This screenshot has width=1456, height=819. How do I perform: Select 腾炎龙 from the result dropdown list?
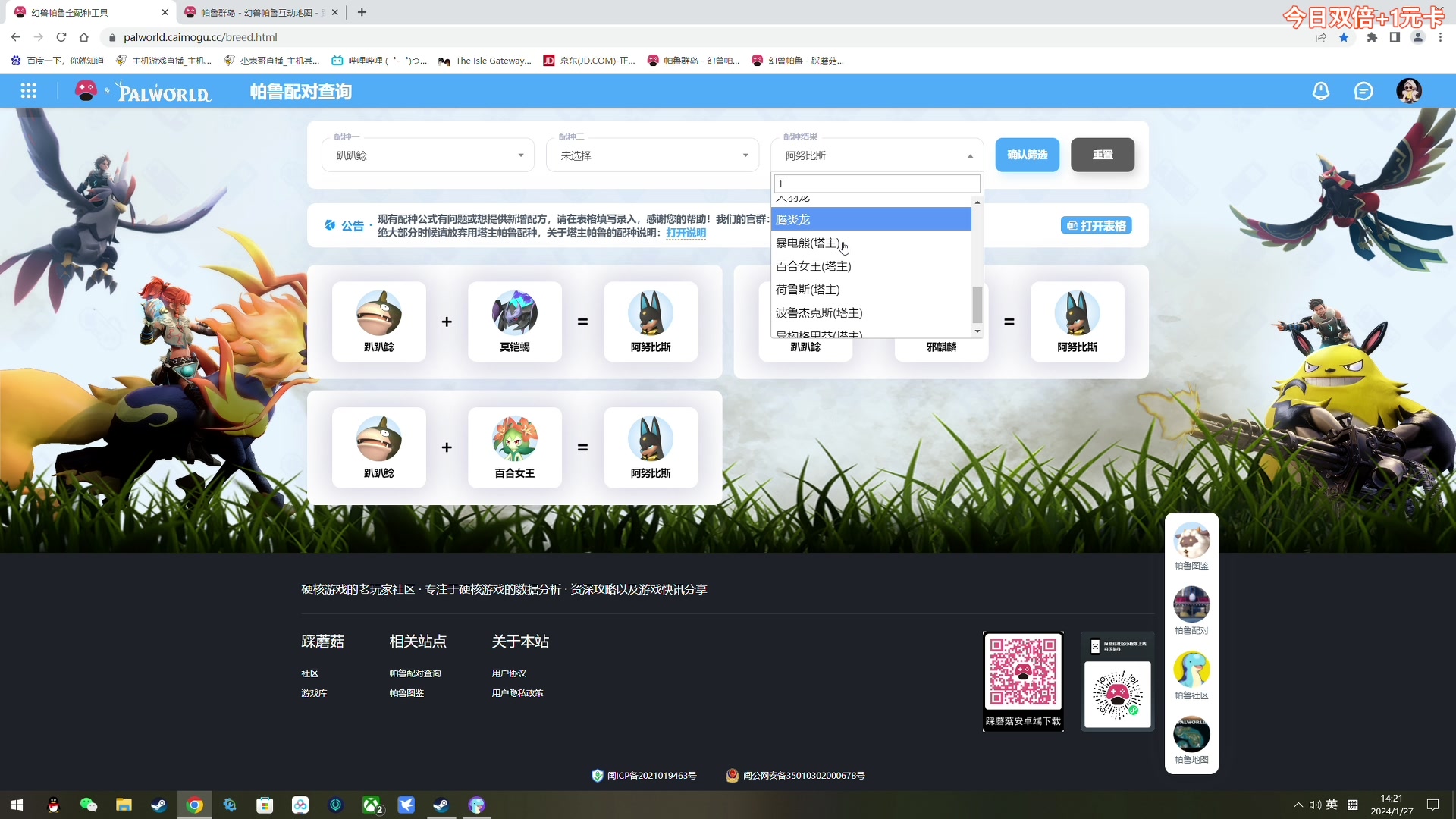coord(792,219)
